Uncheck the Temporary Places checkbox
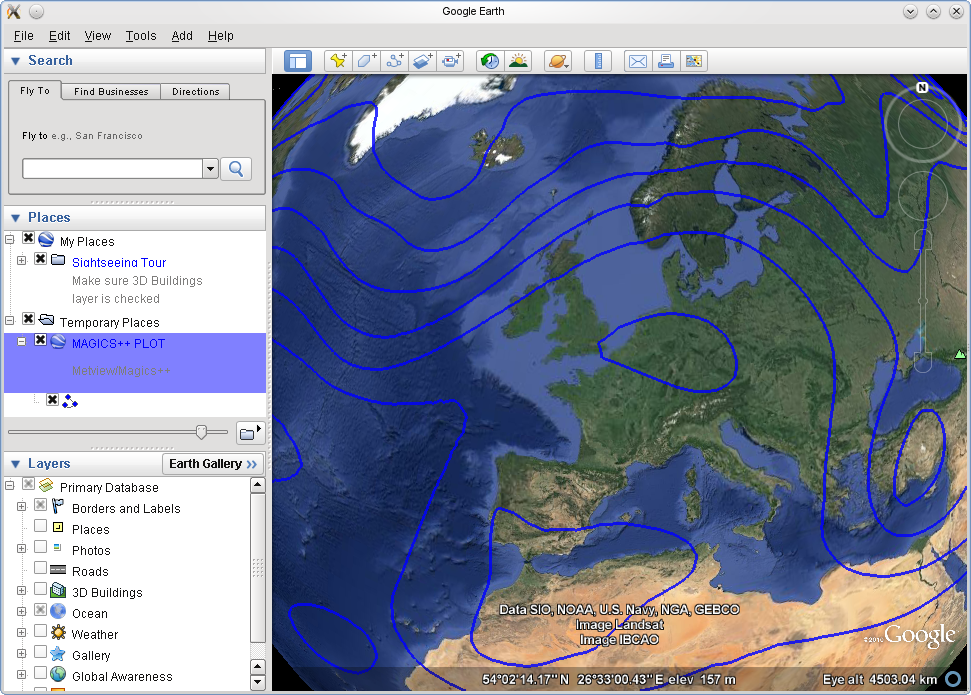 pos(28,319)
